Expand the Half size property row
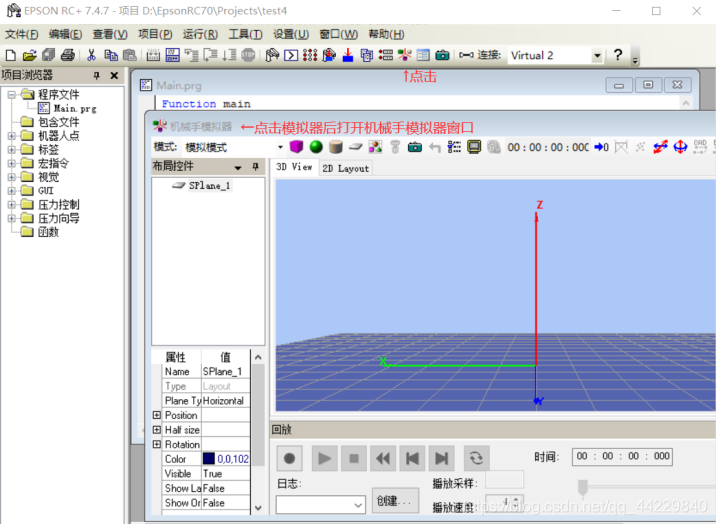This screenshot has width=717, height=525. [x=157, y=430]
